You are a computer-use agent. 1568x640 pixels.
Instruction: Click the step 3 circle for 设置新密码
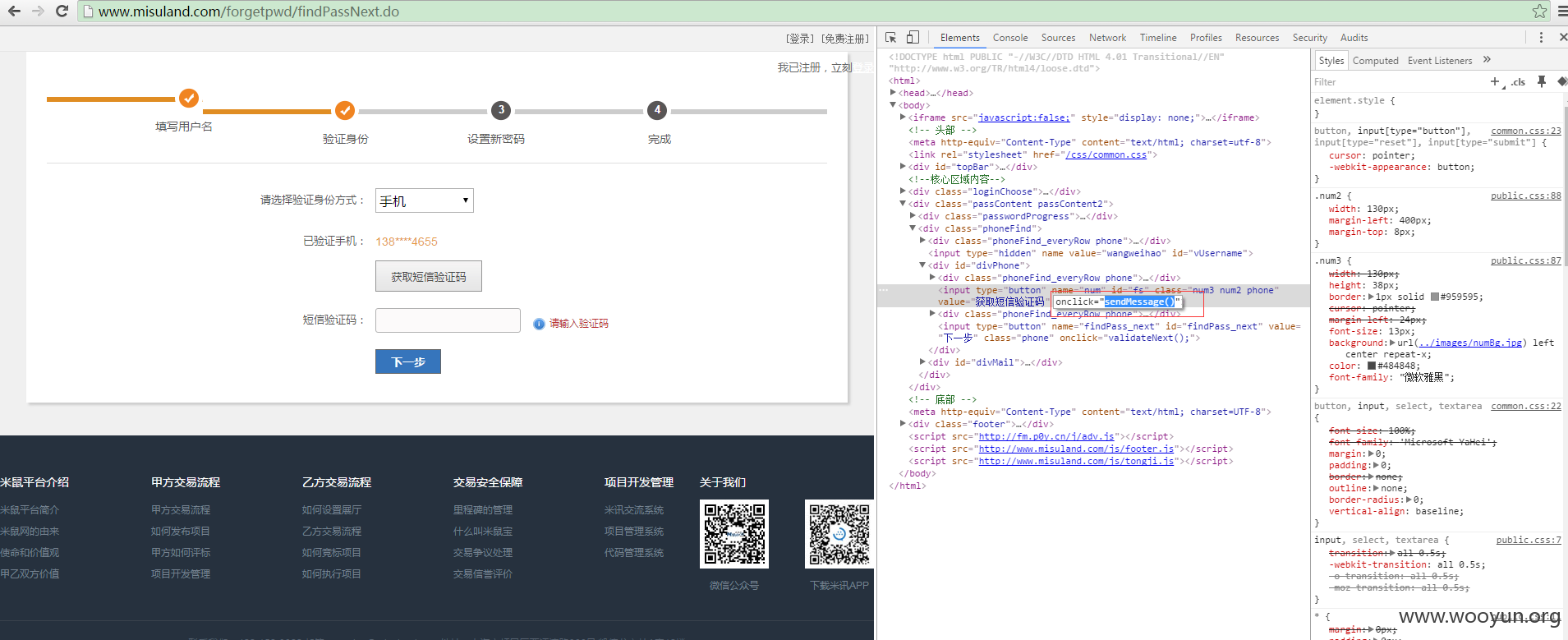[501, 110]
